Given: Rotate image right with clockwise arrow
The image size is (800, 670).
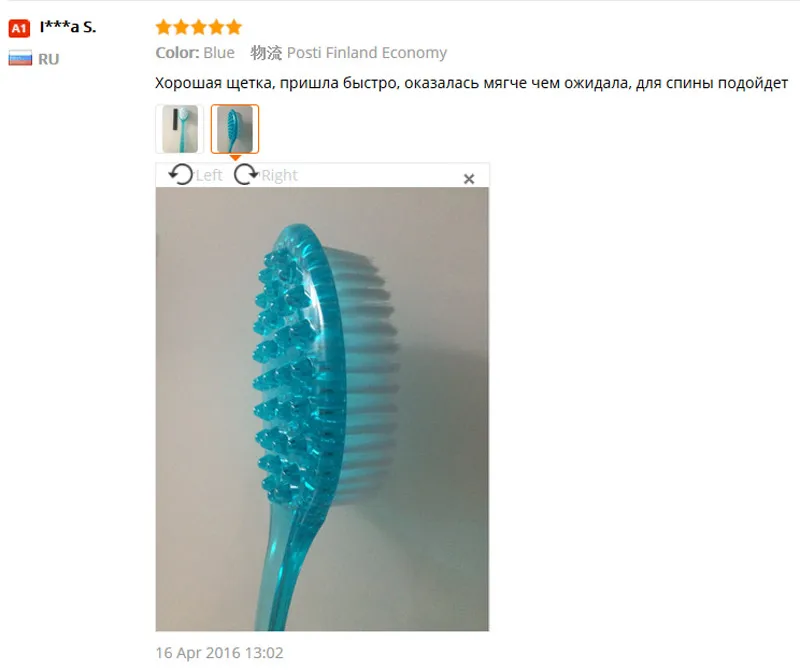Looking at the screenshot, I should (x=246, y=175).
